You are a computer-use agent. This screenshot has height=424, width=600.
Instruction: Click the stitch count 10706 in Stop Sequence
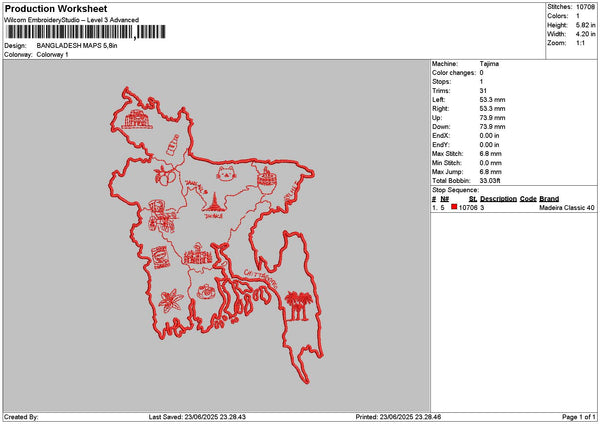coord(468,207)
